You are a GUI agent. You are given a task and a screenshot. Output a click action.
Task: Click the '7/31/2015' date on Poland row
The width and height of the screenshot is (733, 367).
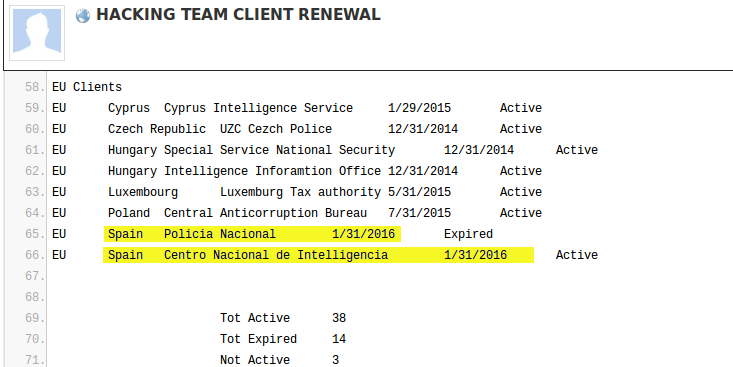419,213
